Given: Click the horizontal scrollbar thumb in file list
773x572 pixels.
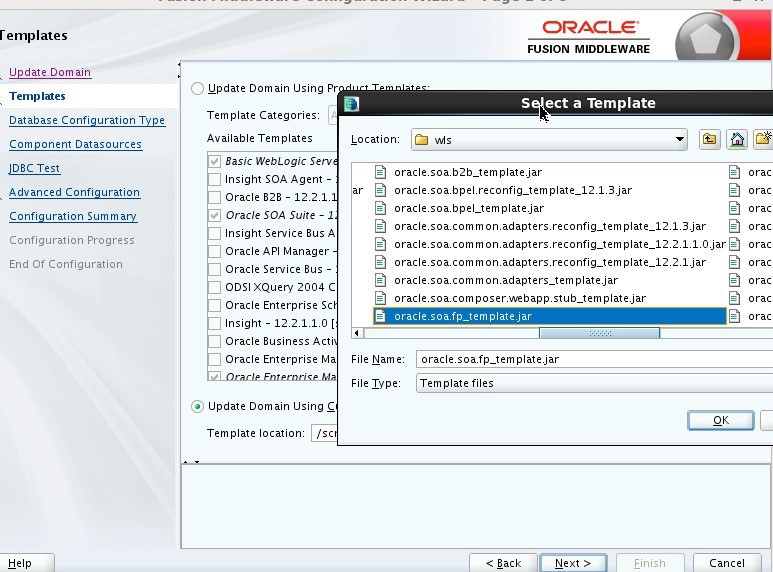Looking at the screenshot, I should pyautogui.click(x=599, y=333).
